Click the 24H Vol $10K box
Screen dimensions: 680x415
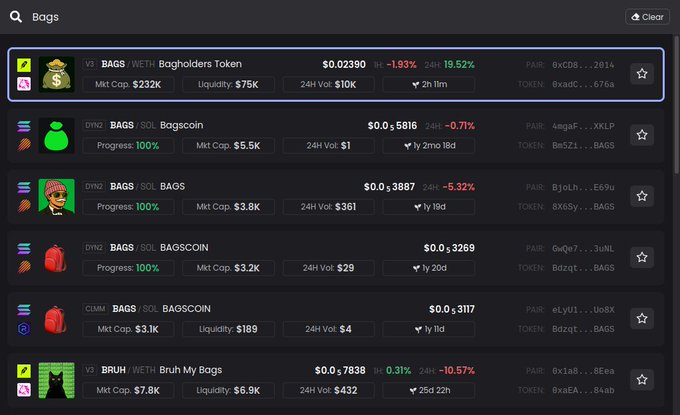[x=328, y=84]
